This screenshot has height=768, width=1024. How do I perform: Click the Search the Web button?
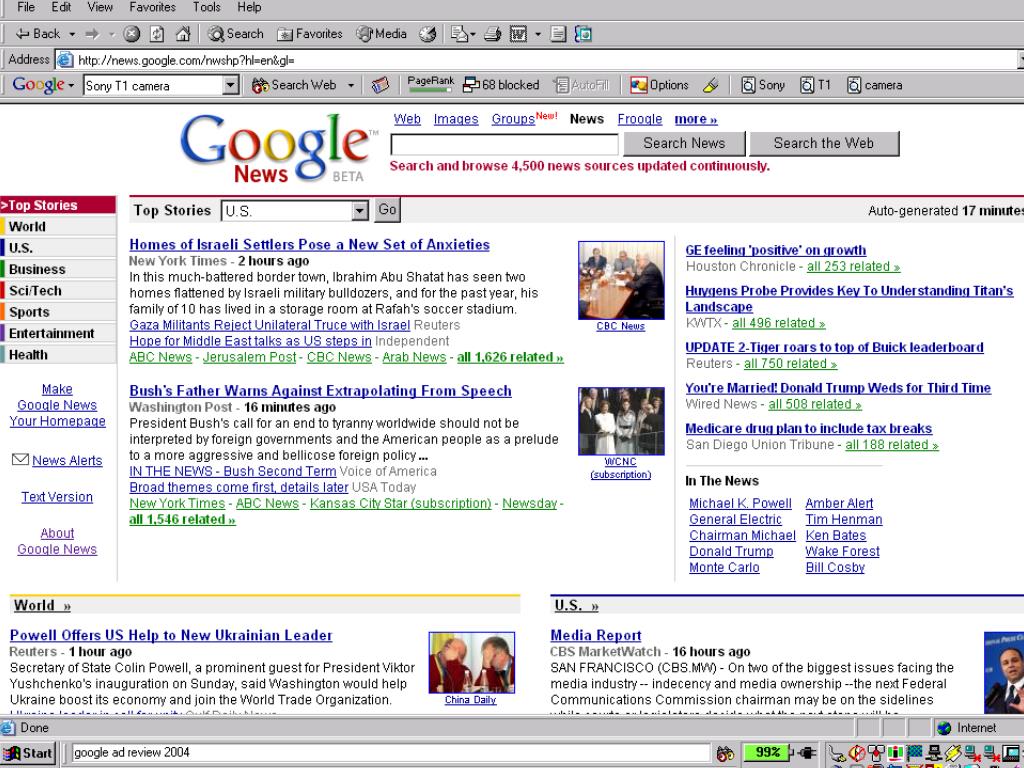(x=824, y=143)
